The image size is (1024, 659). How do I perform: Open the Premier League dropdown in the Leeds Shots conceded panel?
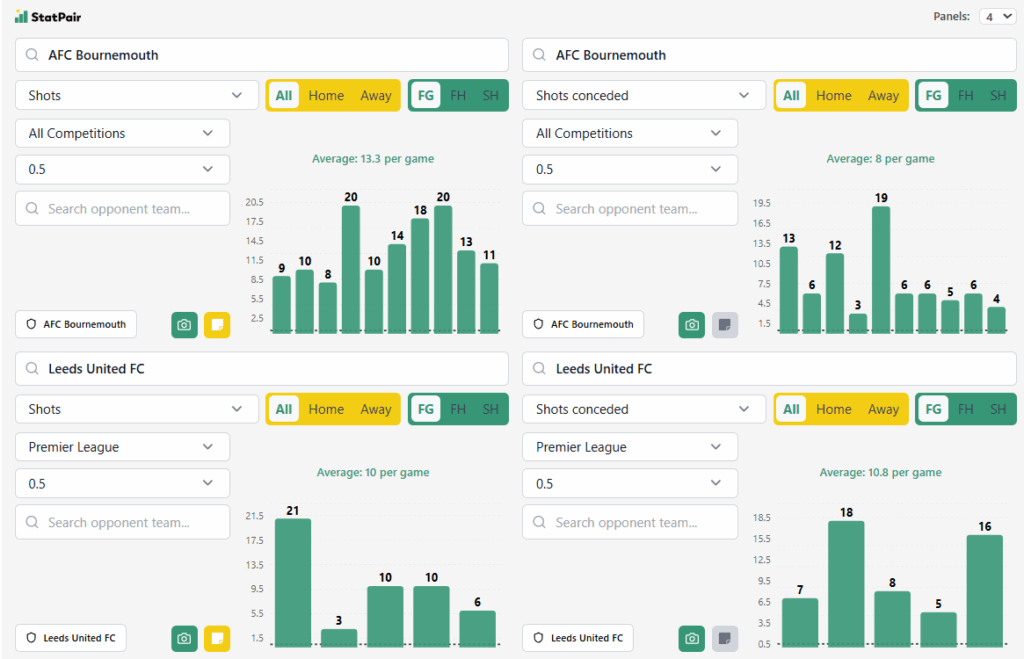coord(630,447)
